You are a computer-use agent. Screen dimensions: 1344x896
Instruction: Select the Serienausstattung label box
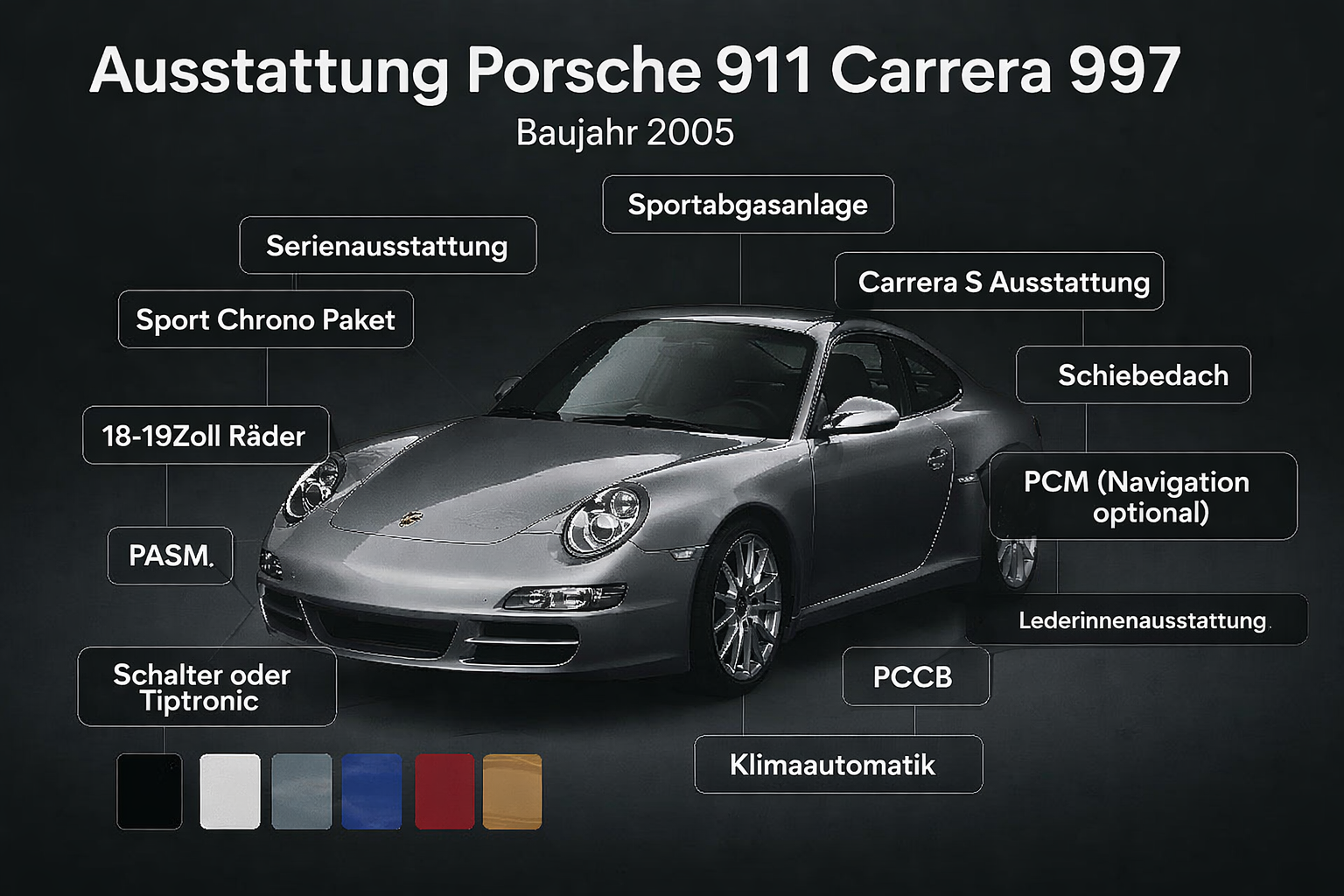click(388, 246)
